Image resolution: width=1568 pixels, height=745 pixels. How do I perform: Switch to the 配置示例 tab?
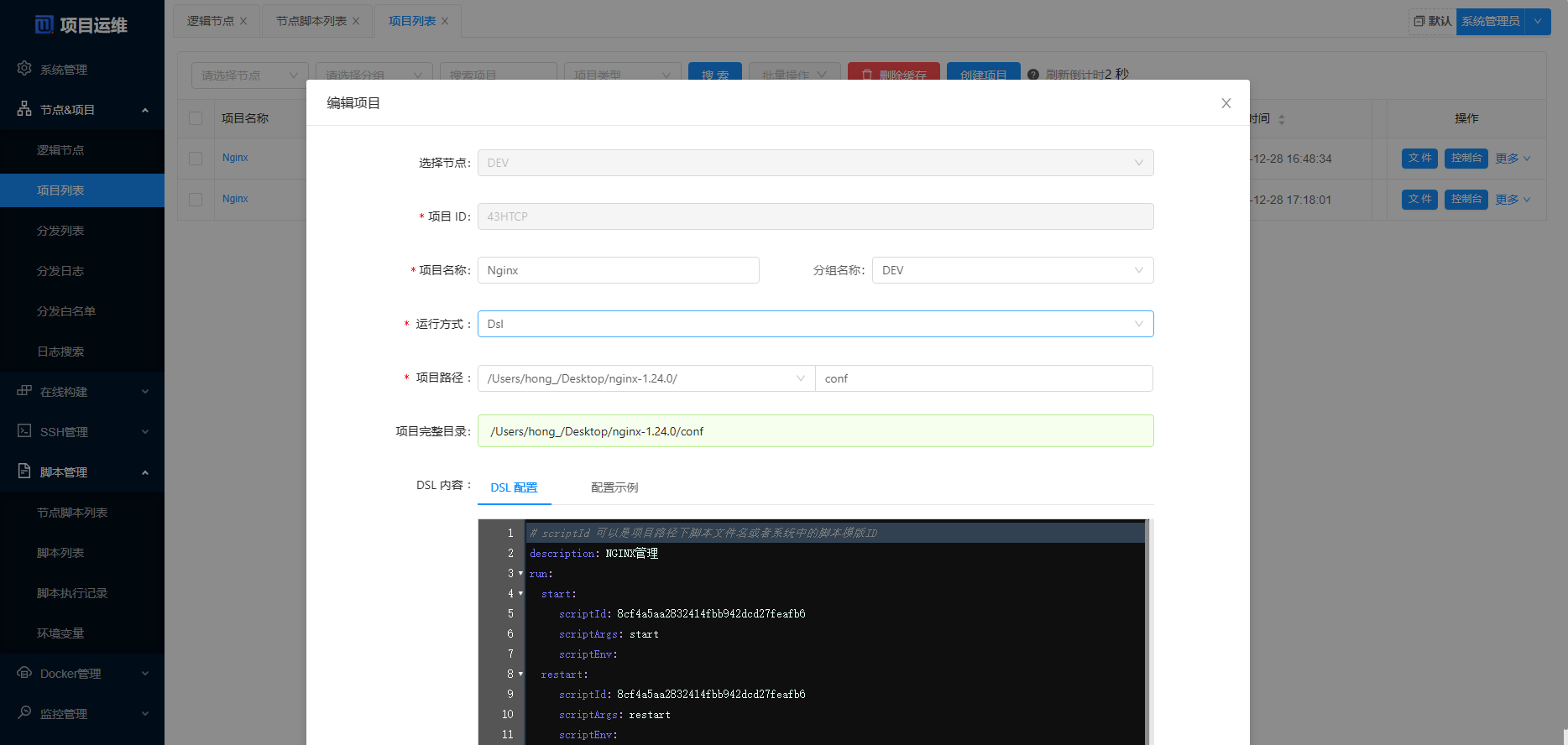[x=614, y=487]
